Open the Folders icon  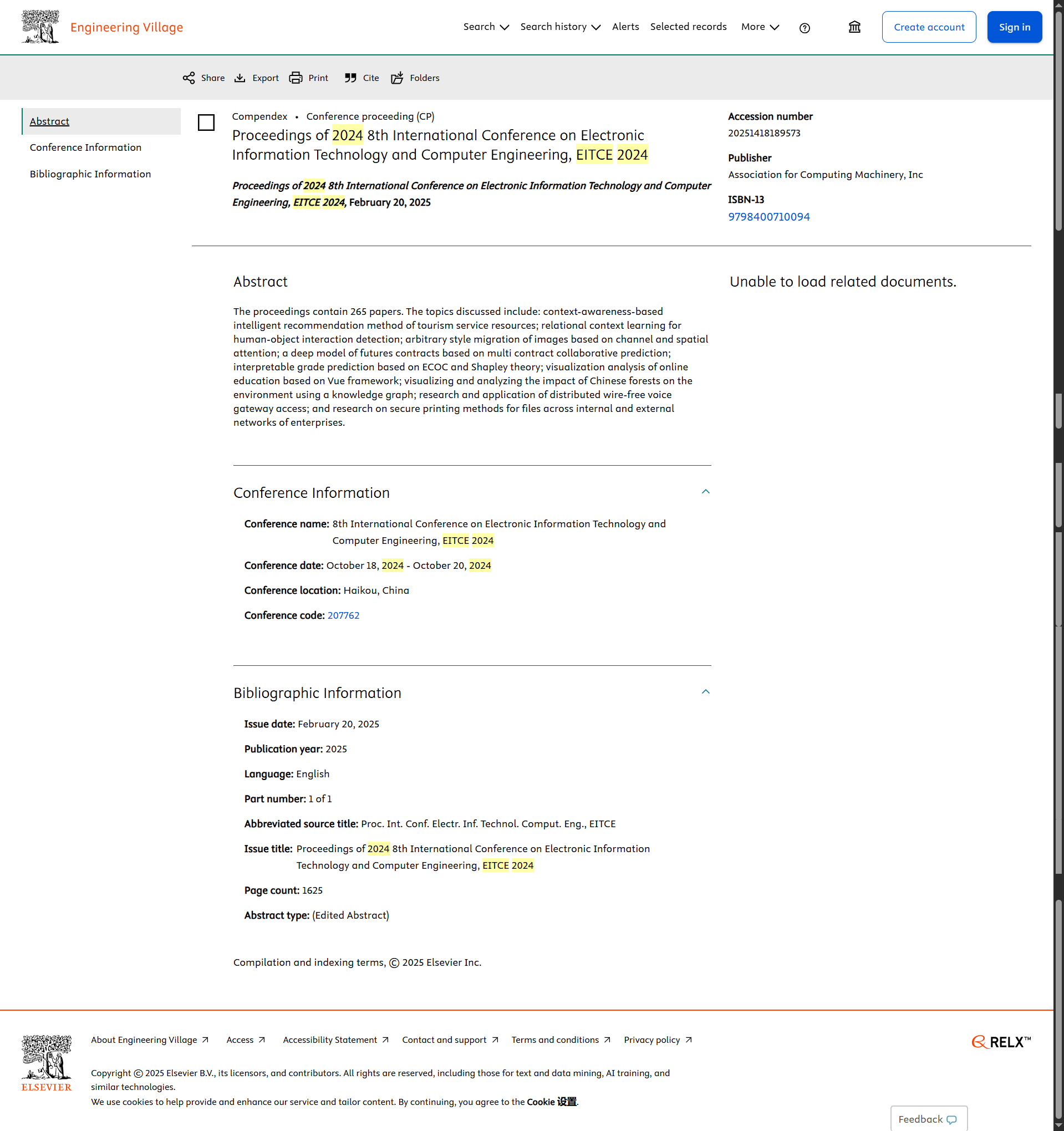[397, 78]
